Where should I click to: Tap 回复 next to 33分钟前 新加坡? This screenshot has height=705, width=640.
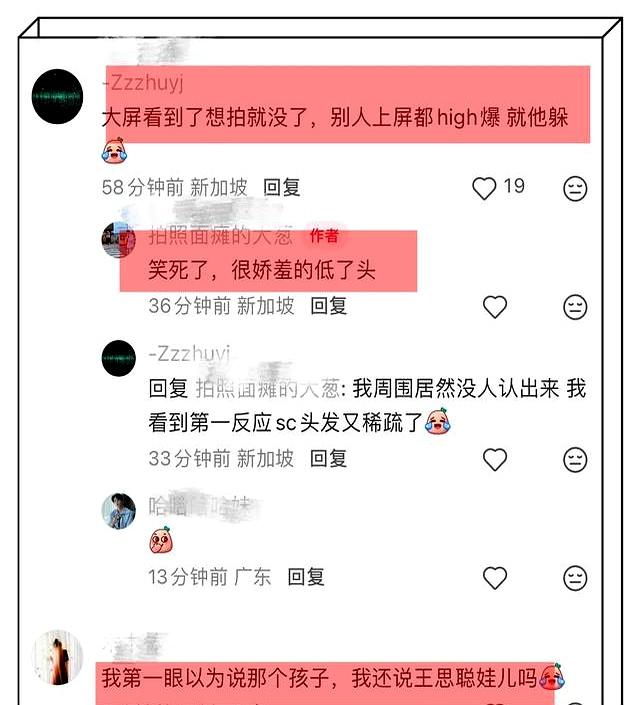click(329, 459)
